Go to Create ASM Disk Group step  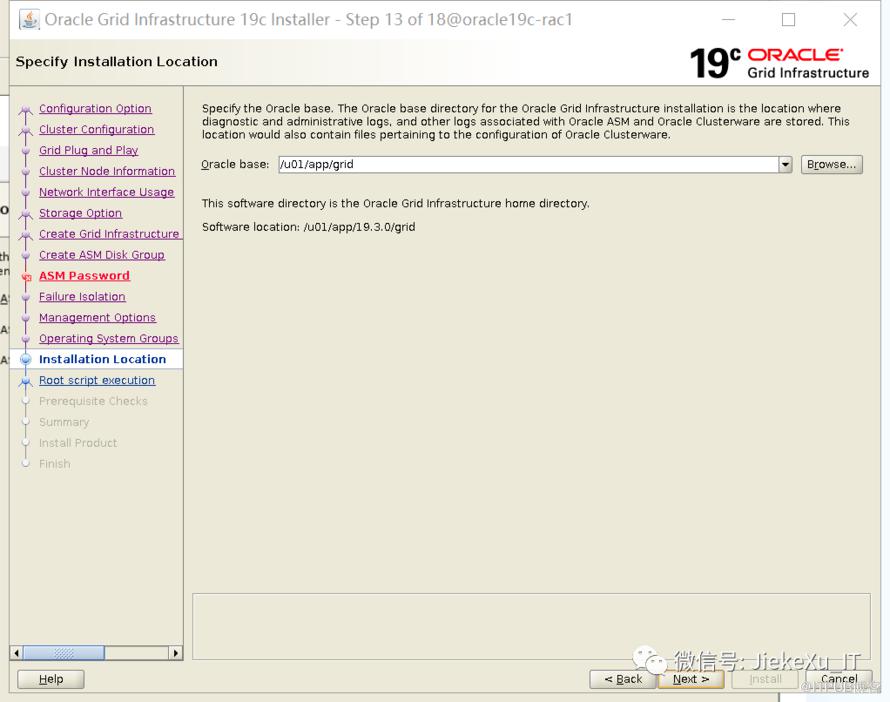[x=101, y=255]
